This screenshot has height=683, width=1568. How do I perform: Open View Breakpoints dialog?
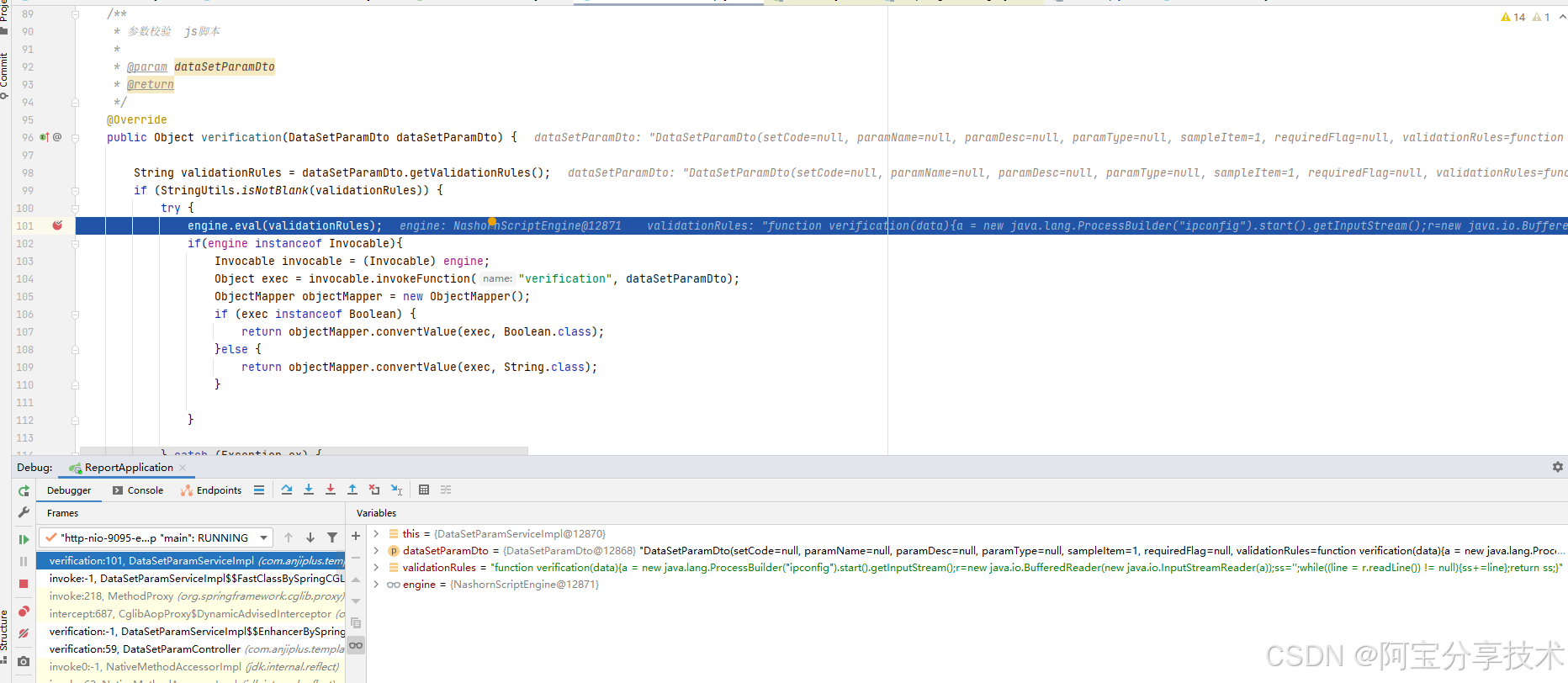[x=24, y=612]
